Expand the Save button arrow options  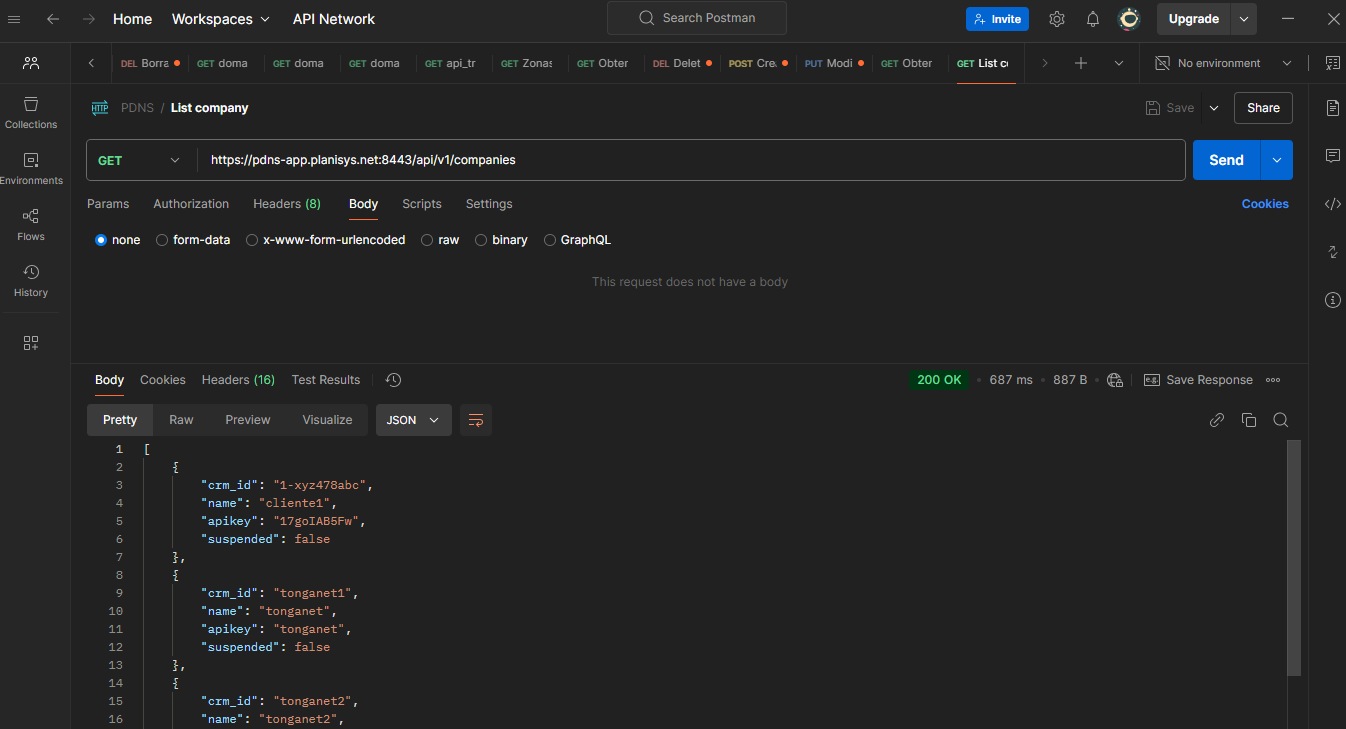click(x=1214, y=108)
